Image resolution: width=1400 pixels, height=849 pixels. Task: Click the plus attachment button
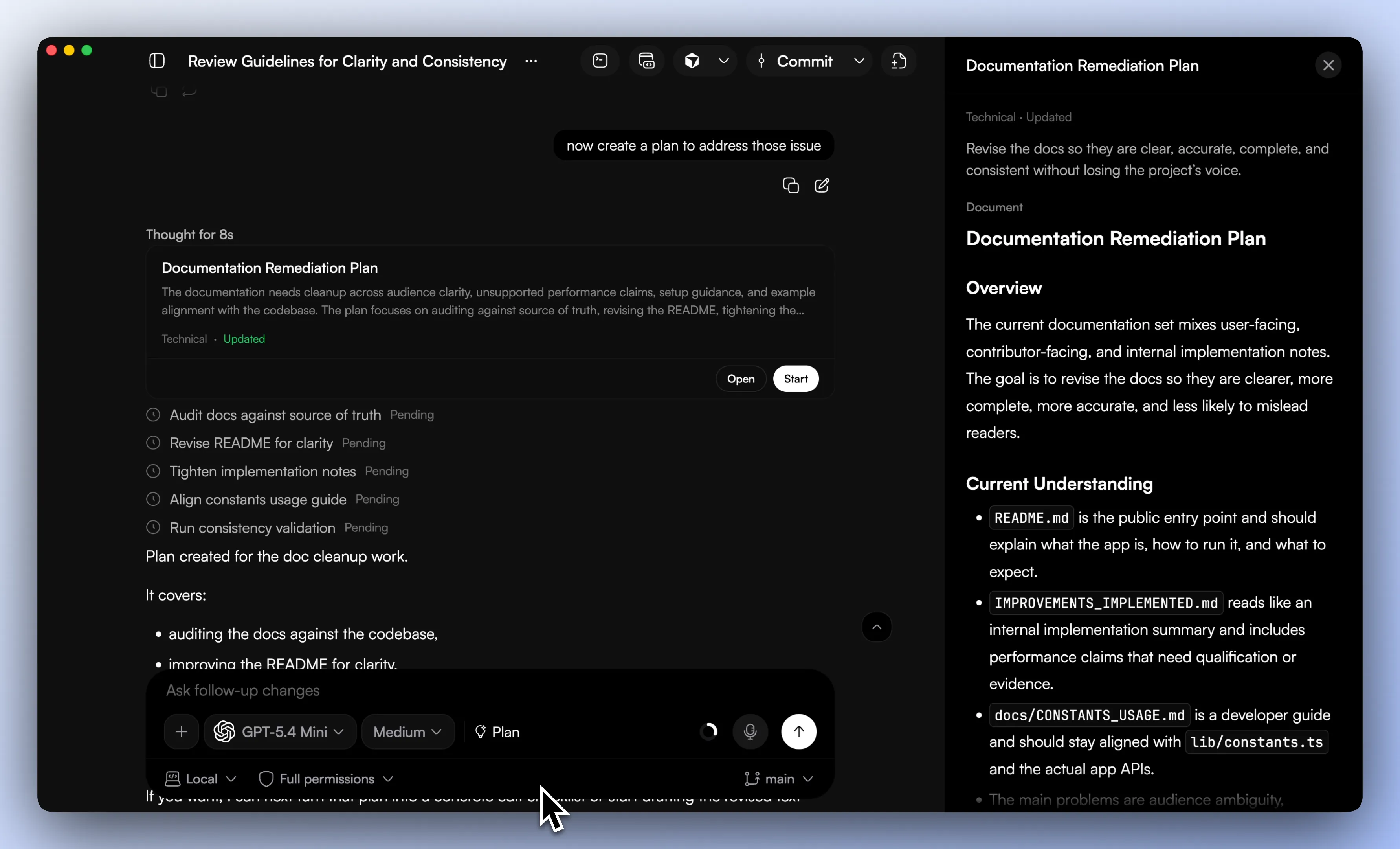[x=181, y=731]
